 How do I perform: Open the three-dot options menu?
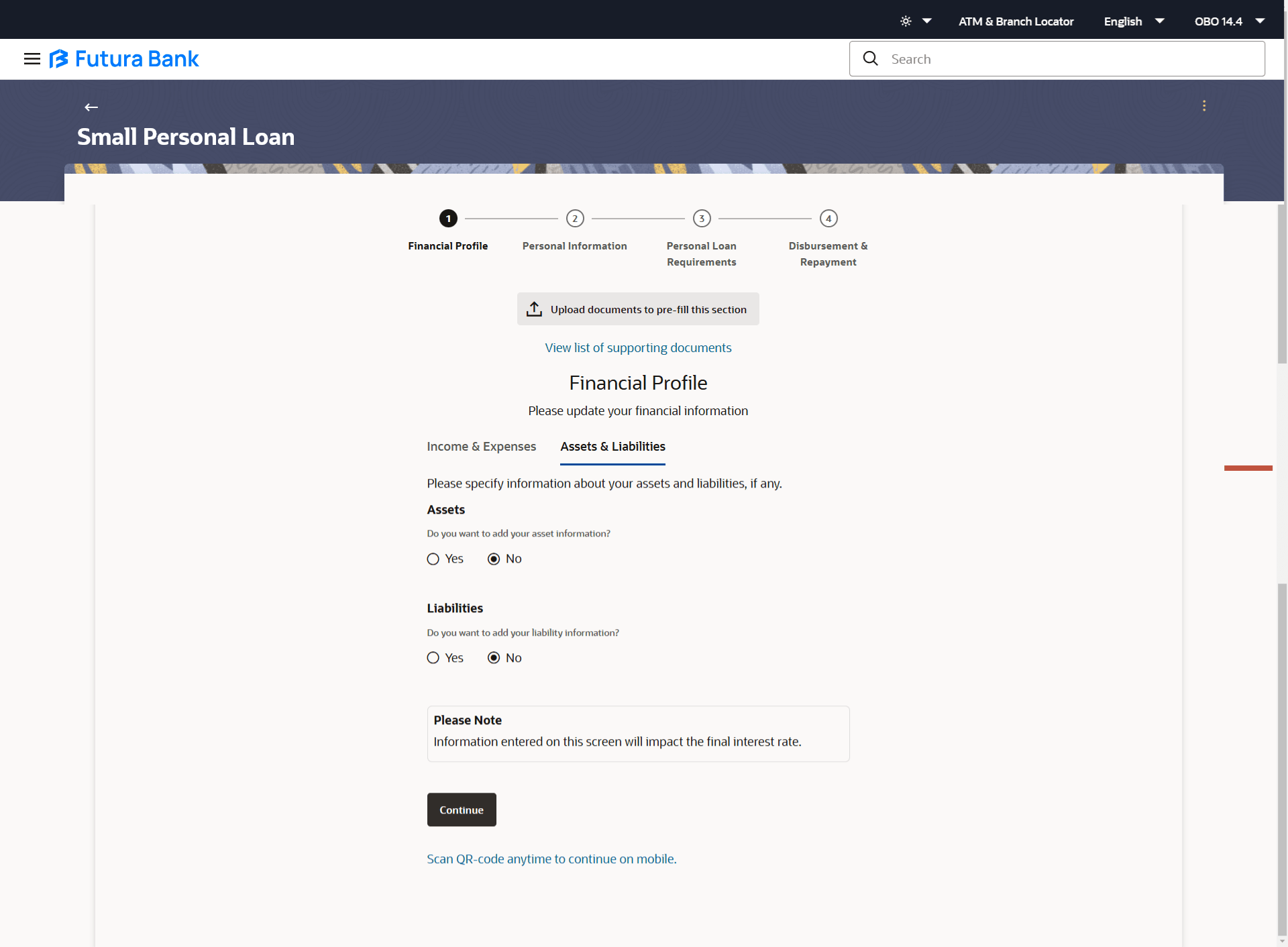[x=1204, y=106]
